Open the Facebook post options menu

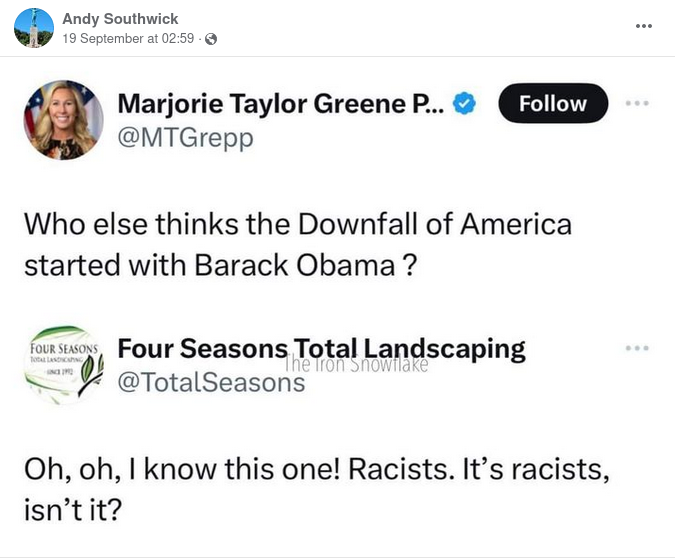click(x=643, y=26)
